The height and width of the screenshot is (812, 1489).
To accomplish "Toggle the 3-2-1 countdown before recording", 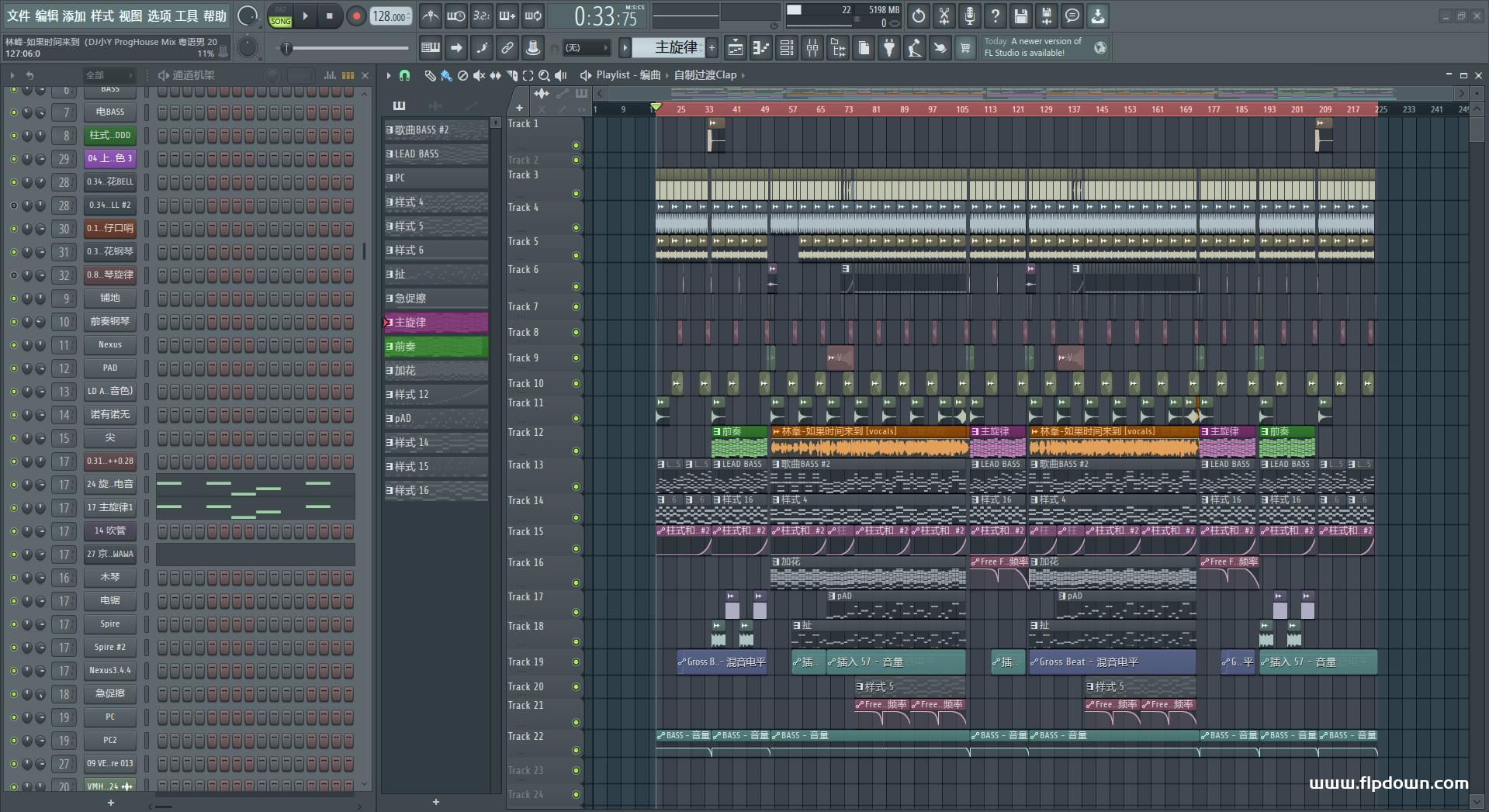I will [481, 16].
